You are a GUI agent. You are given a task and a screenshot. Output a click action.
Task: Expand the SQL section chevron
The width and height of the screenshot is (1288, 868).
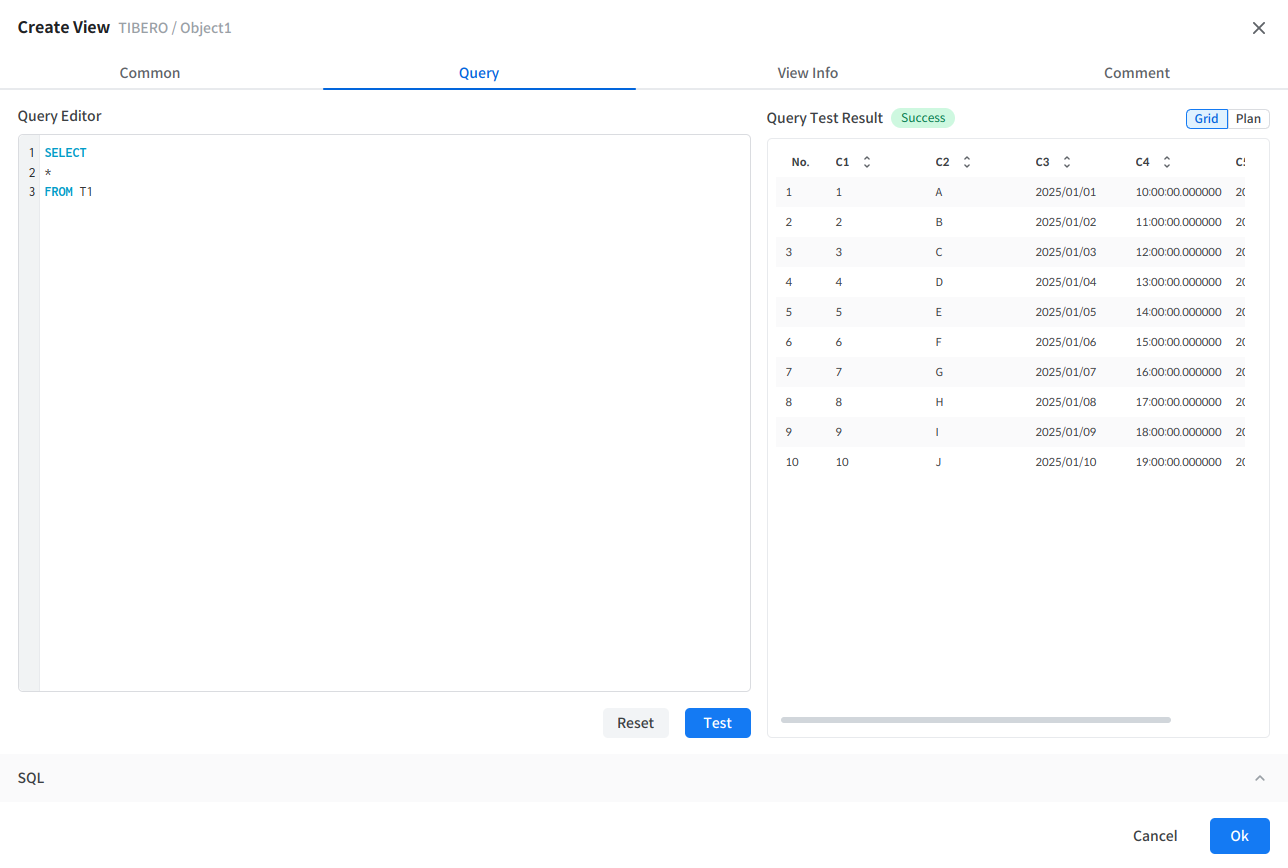pos(1260,778)
